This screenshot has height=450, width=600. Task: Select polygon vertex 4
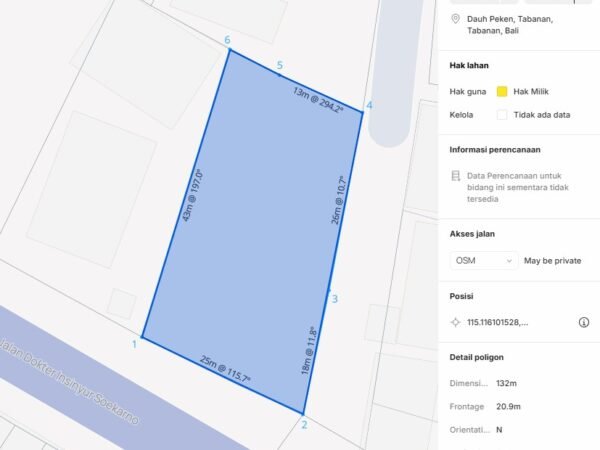pyautogui.click(x=362, y=111)
